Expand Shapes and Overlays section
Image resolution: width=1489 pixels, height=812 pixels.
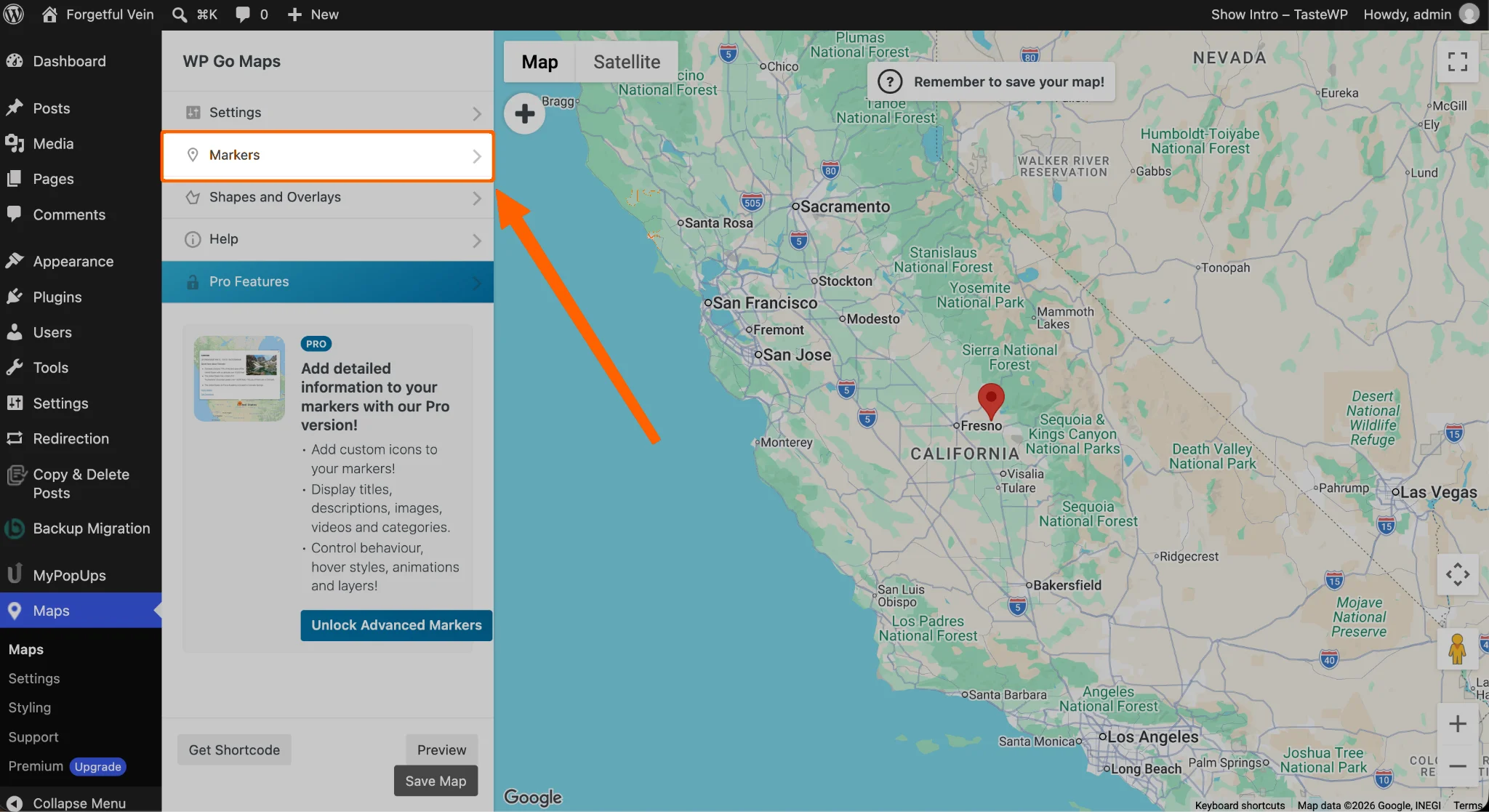327,197
